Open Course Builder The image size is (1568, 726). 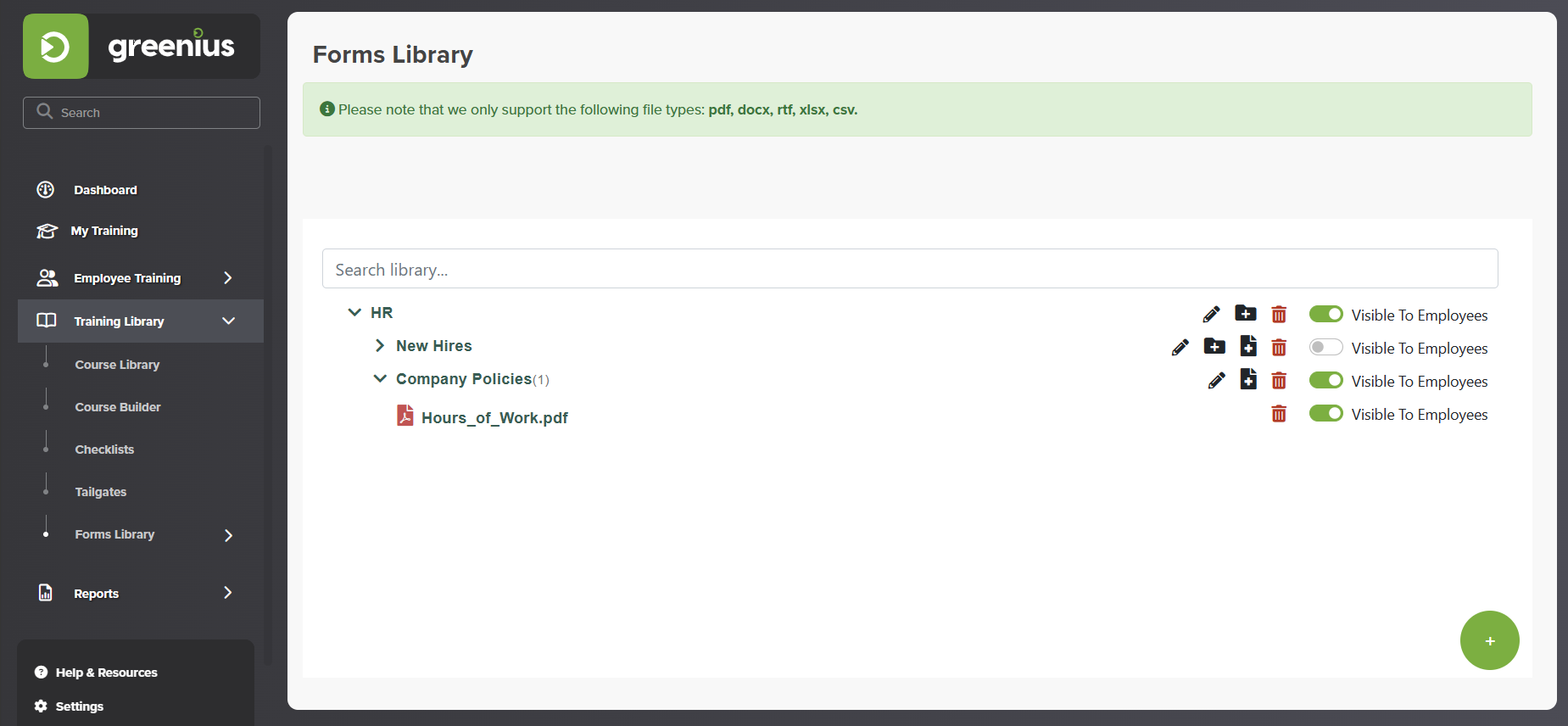[x=118, y=407]
